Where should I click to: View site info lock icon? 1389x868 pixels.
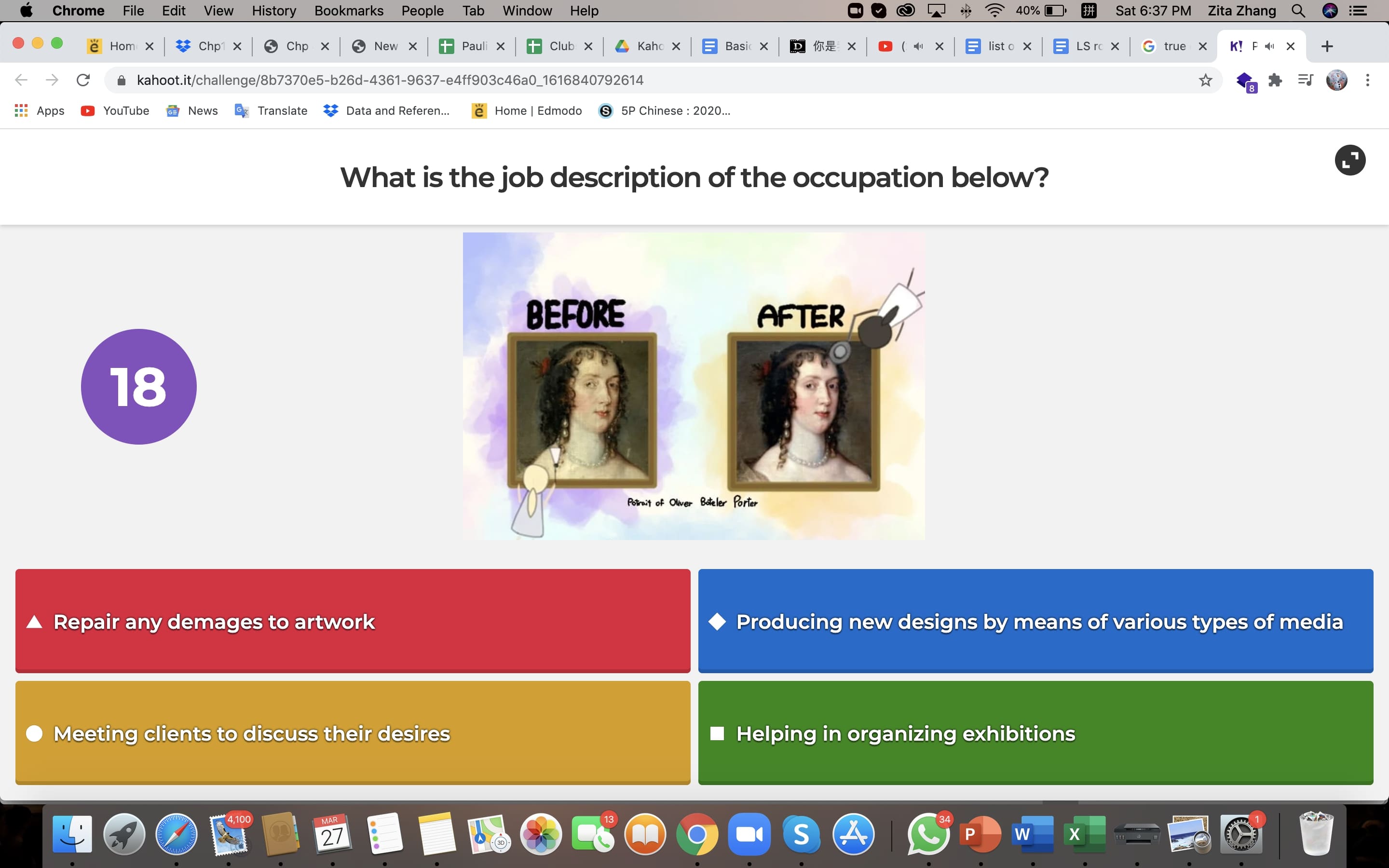coord(121,81)
